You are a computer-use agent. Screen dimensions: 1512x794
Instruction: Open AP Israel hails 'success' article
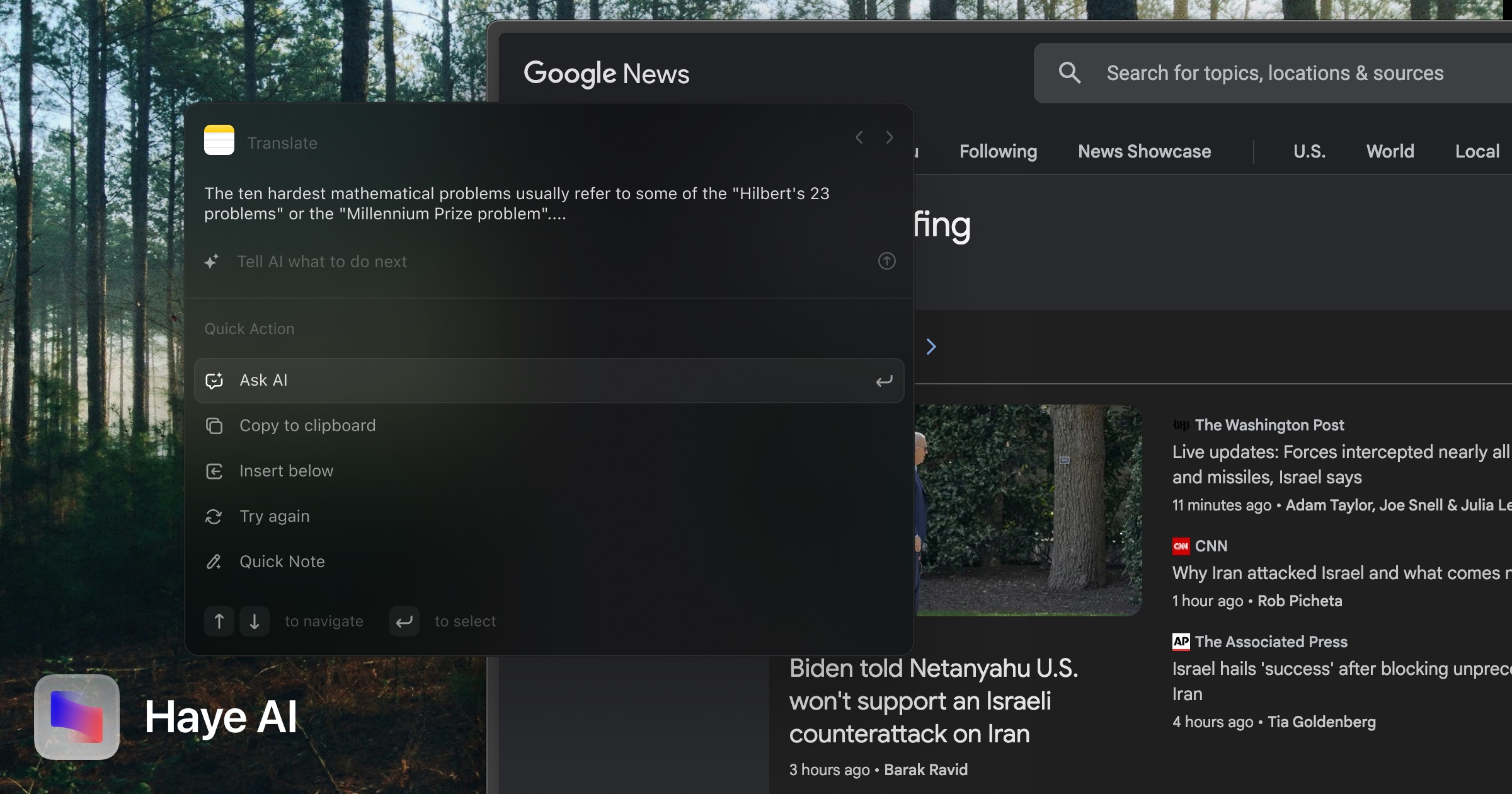click(x=1341, y=681)
